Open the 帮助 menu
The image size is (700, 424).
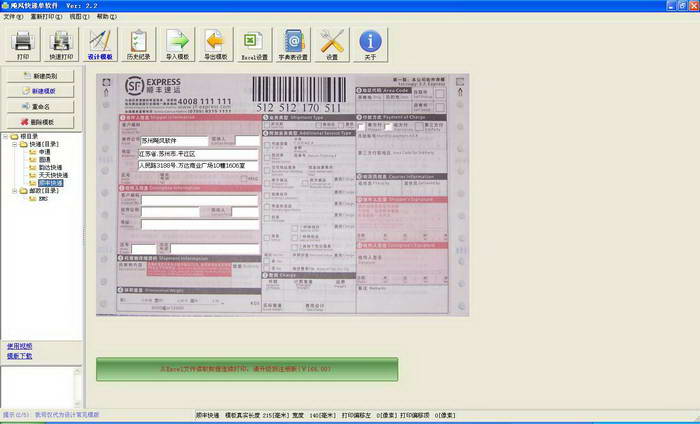pyautogui.click(x=107, y=17)
